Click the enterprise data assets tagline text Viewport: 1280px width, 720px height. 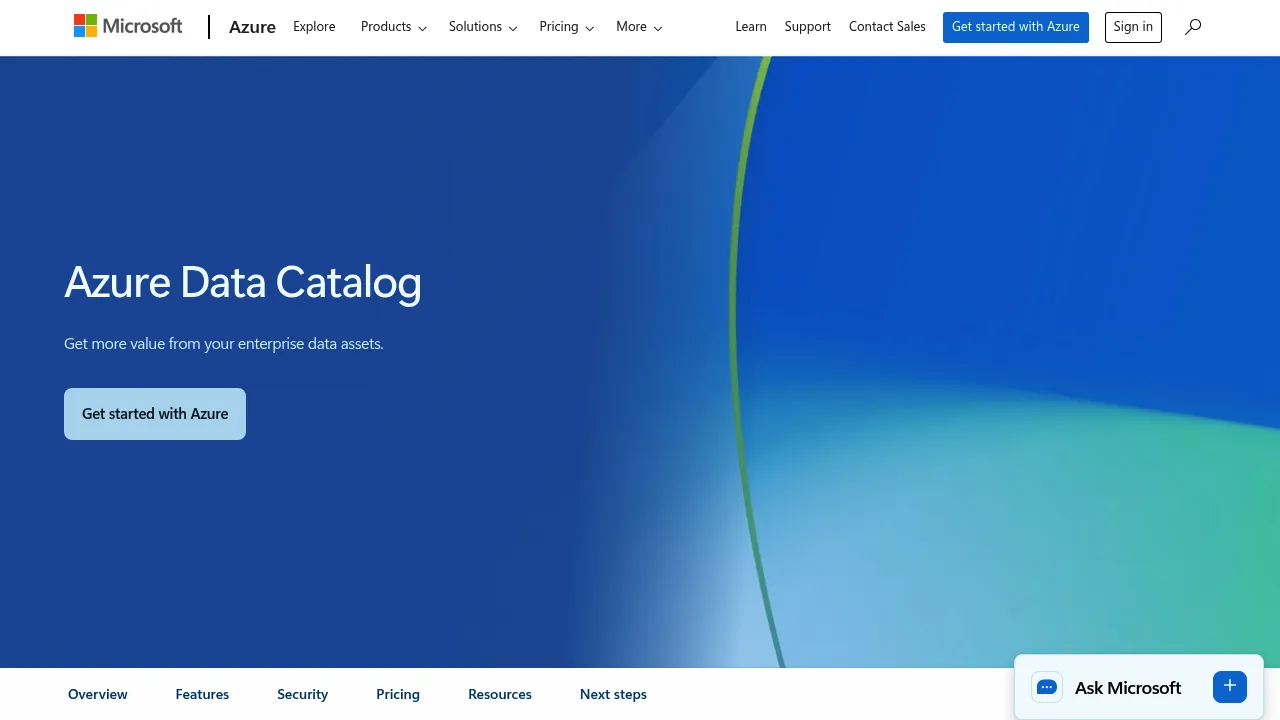point(224,344)
